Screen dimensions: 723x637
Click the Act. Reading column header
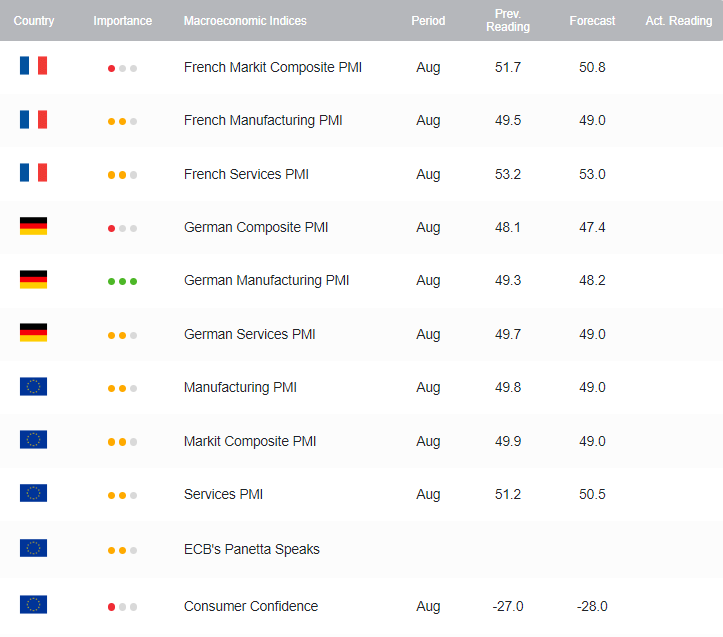pos(679,21)
